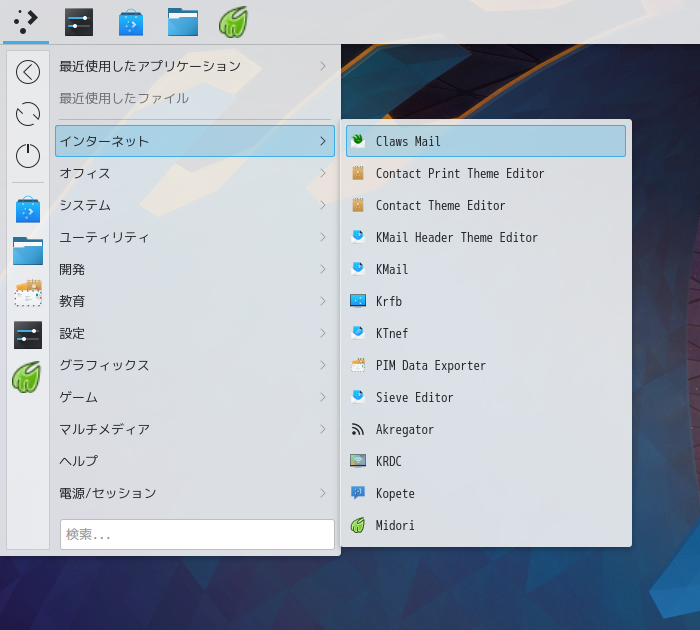Start the KMail application label
The image size is (700, 630).
click(392, 269)
